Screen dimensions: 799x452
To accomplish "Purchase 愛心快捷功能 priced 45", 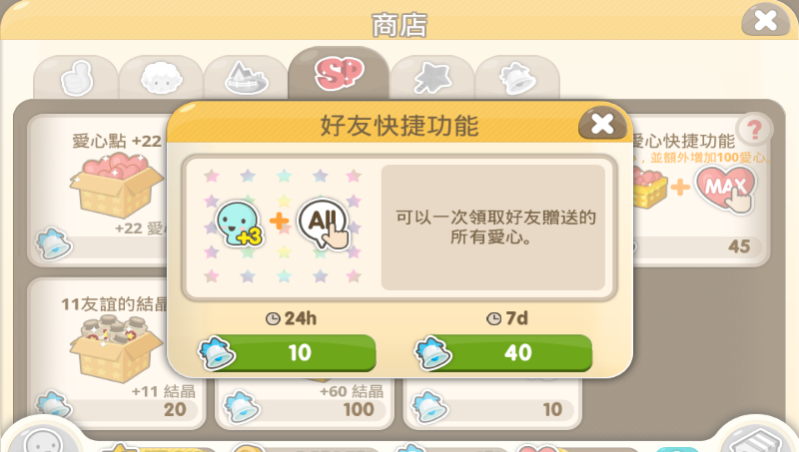I will 700,190.
